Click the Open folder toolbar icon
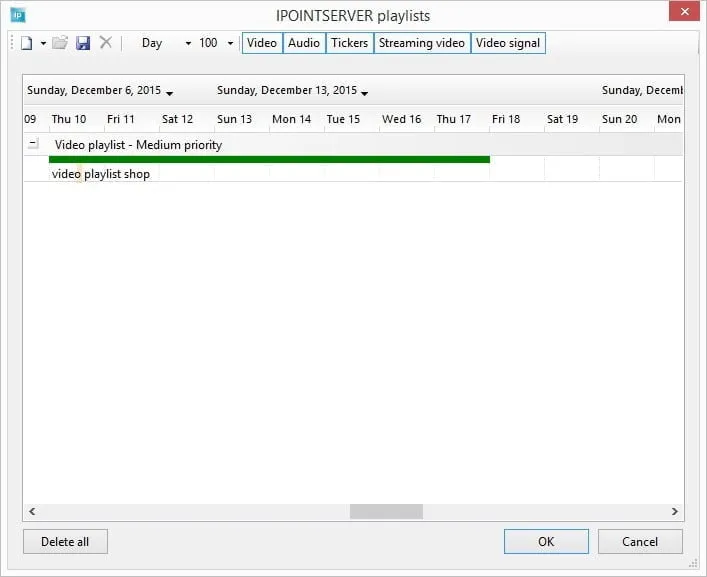707x577 pixels. point(60,43)
